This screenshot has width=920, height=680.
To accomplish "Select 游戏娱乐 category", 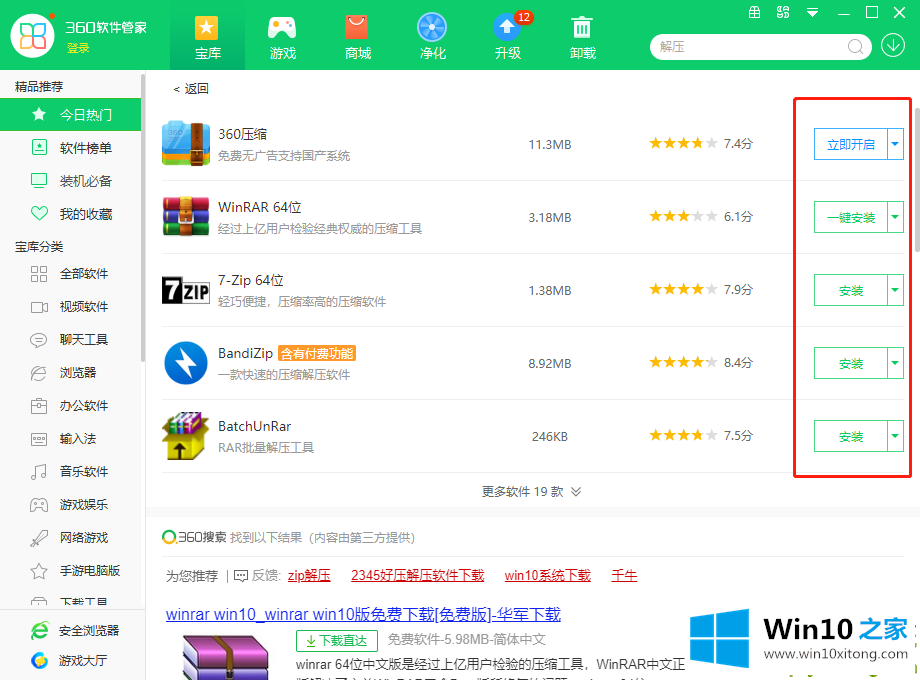I will (x=70, y=505).
